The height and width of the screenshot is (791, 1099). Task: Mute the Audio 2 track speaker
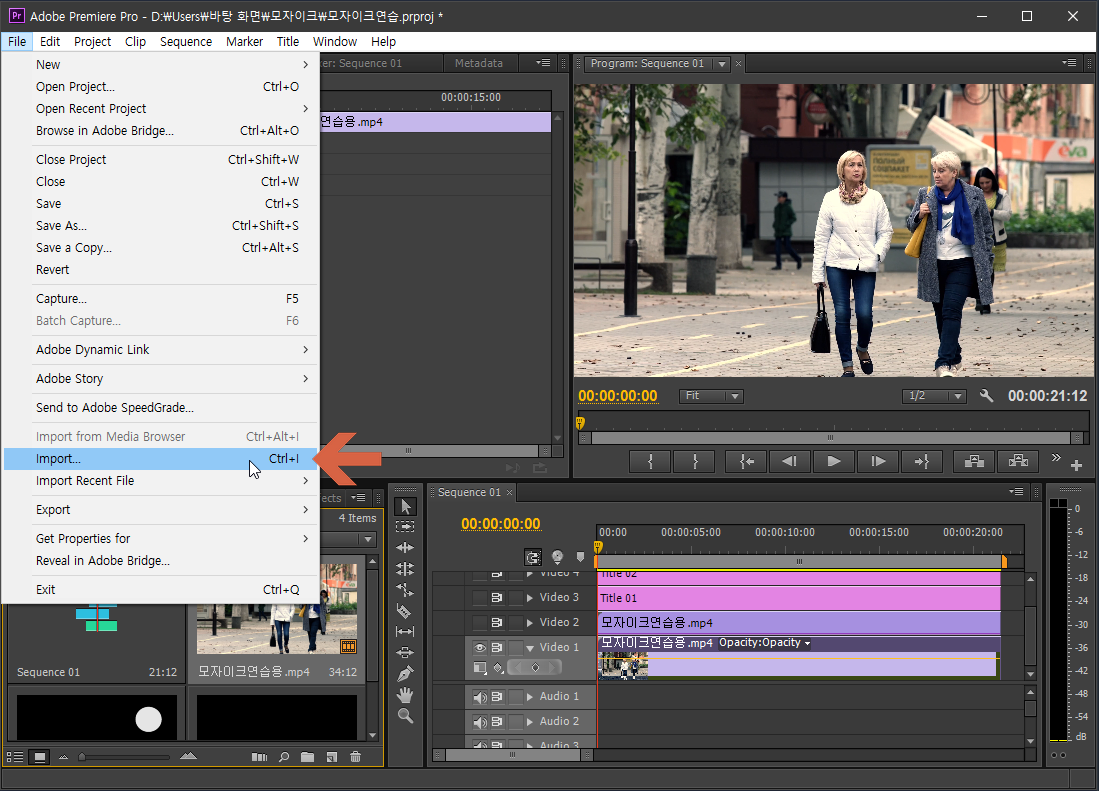pos(480,722)
